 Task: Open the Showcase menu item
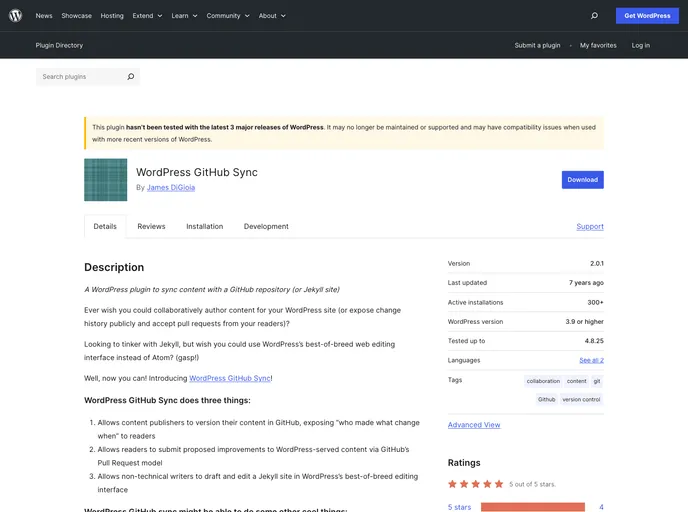click(x=76, y=16)
